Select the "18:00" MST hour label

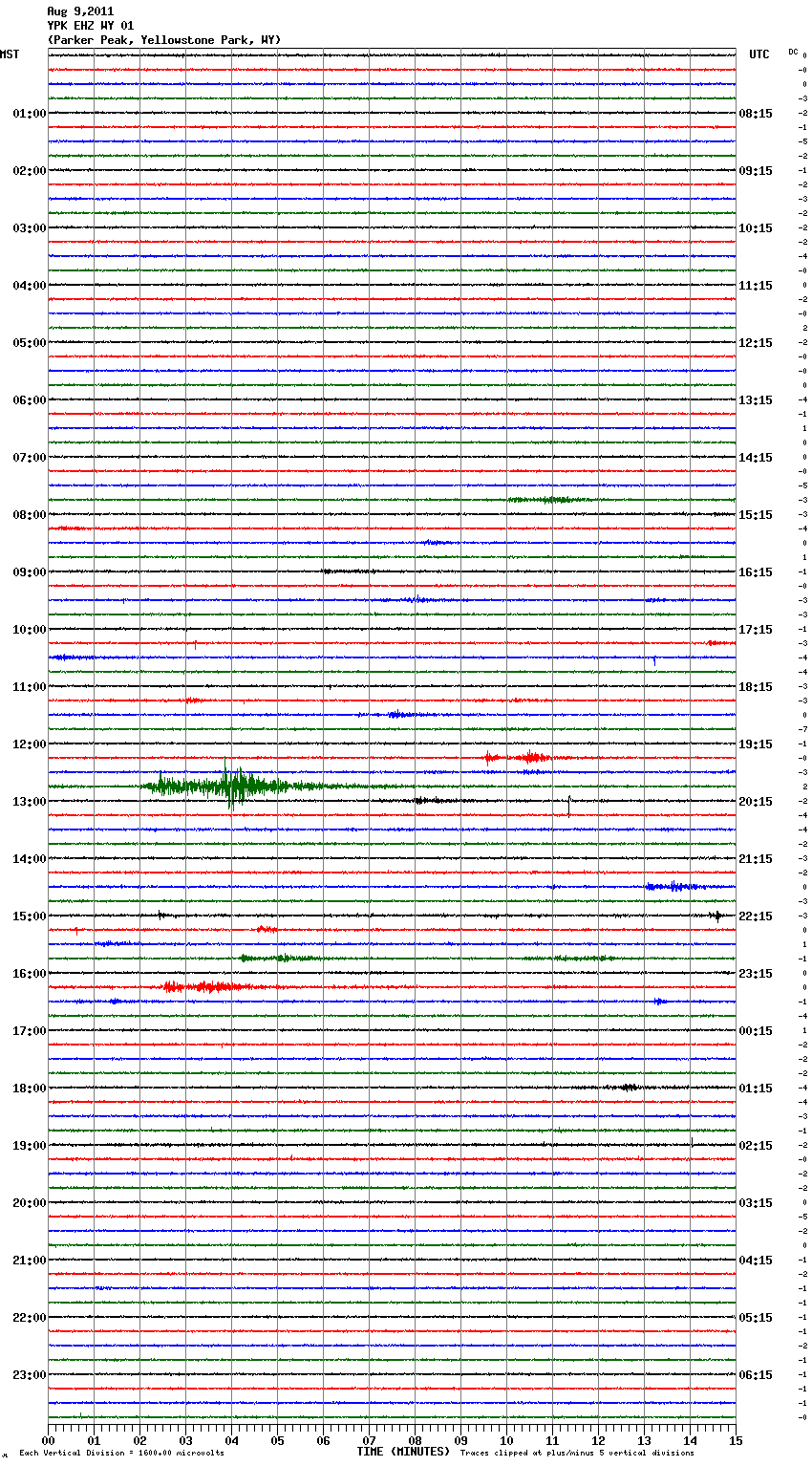tap(30, 1089)
